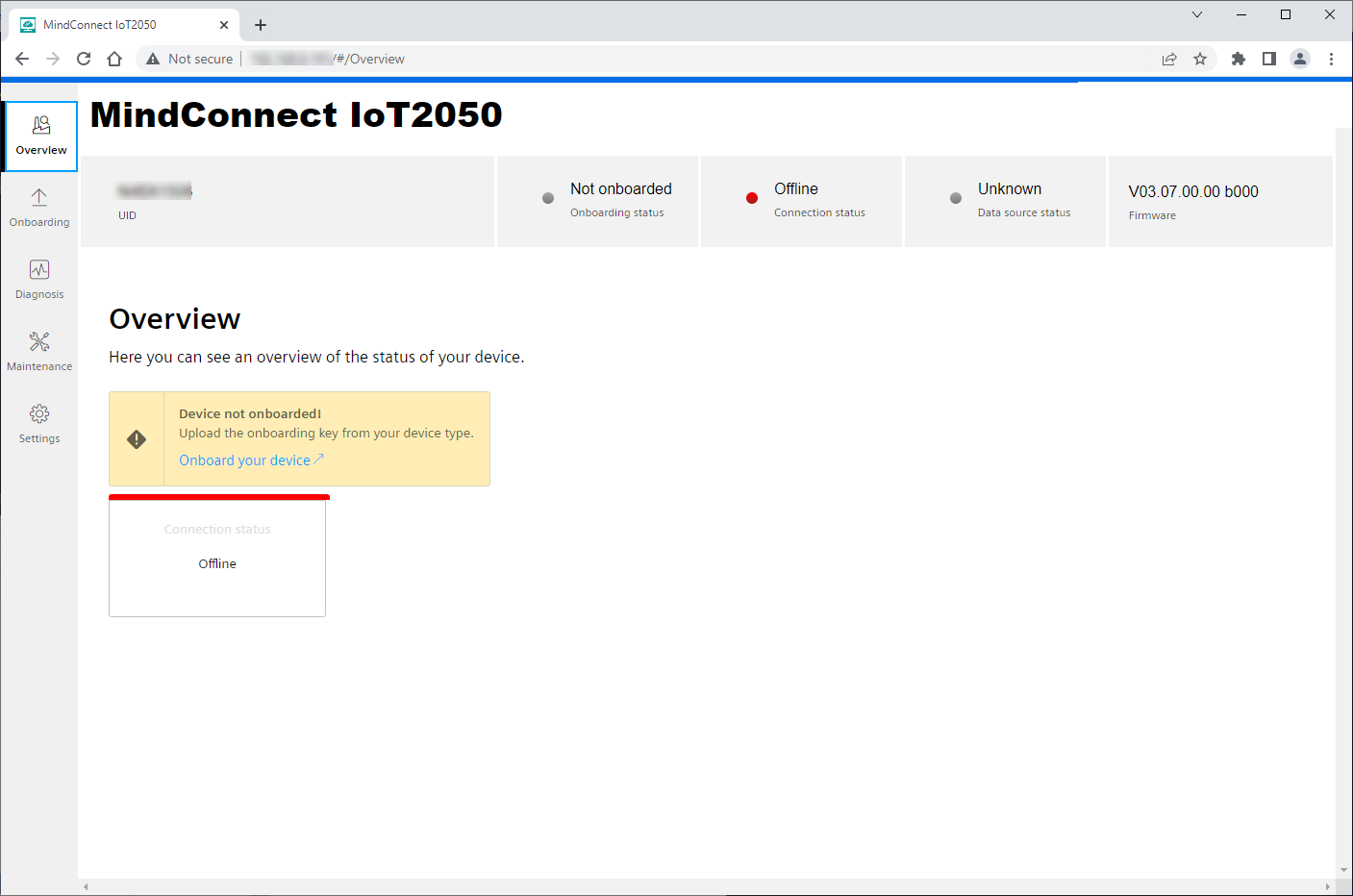
Task: Click the grey Not onboarded status dot
Action: (548, 198)
